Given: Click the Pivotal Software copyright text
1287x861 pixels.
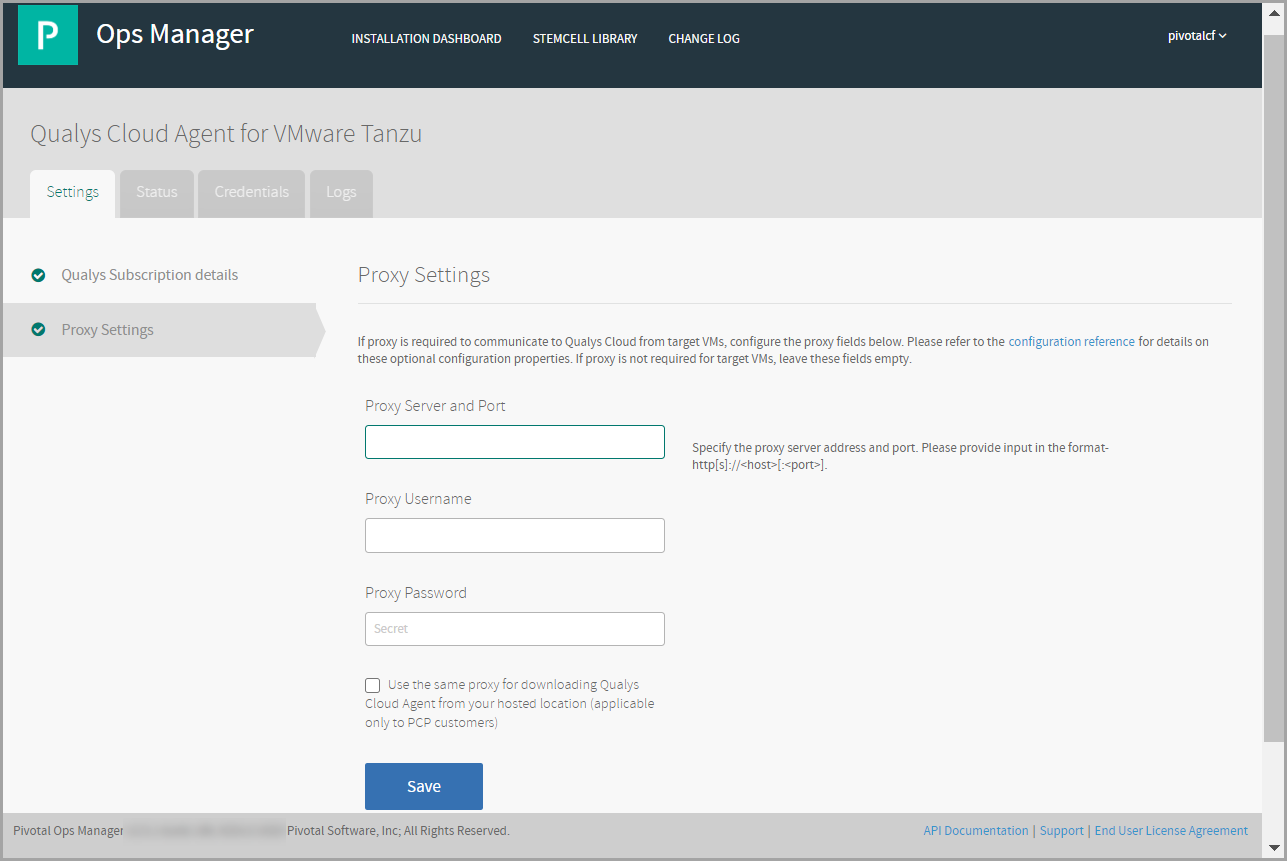Looking at the screenshot, I should pos(398,831).
